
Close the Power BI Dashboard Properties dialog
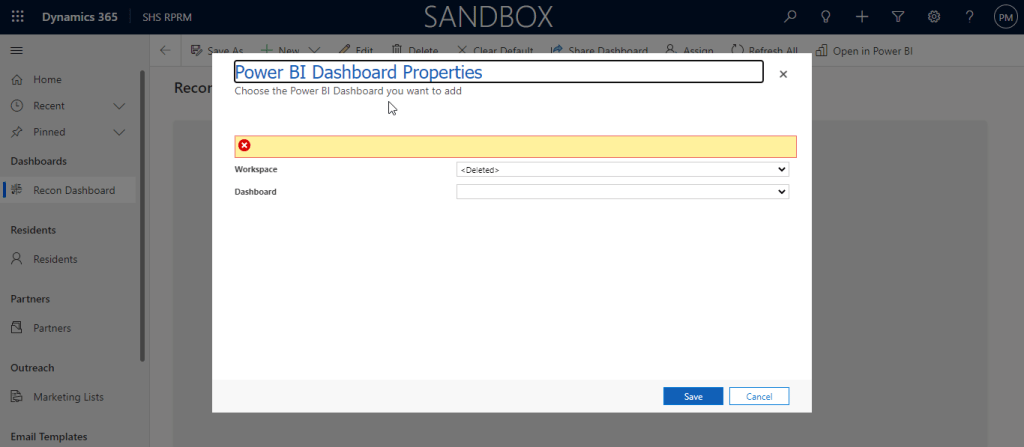click(x=783, y=74)
